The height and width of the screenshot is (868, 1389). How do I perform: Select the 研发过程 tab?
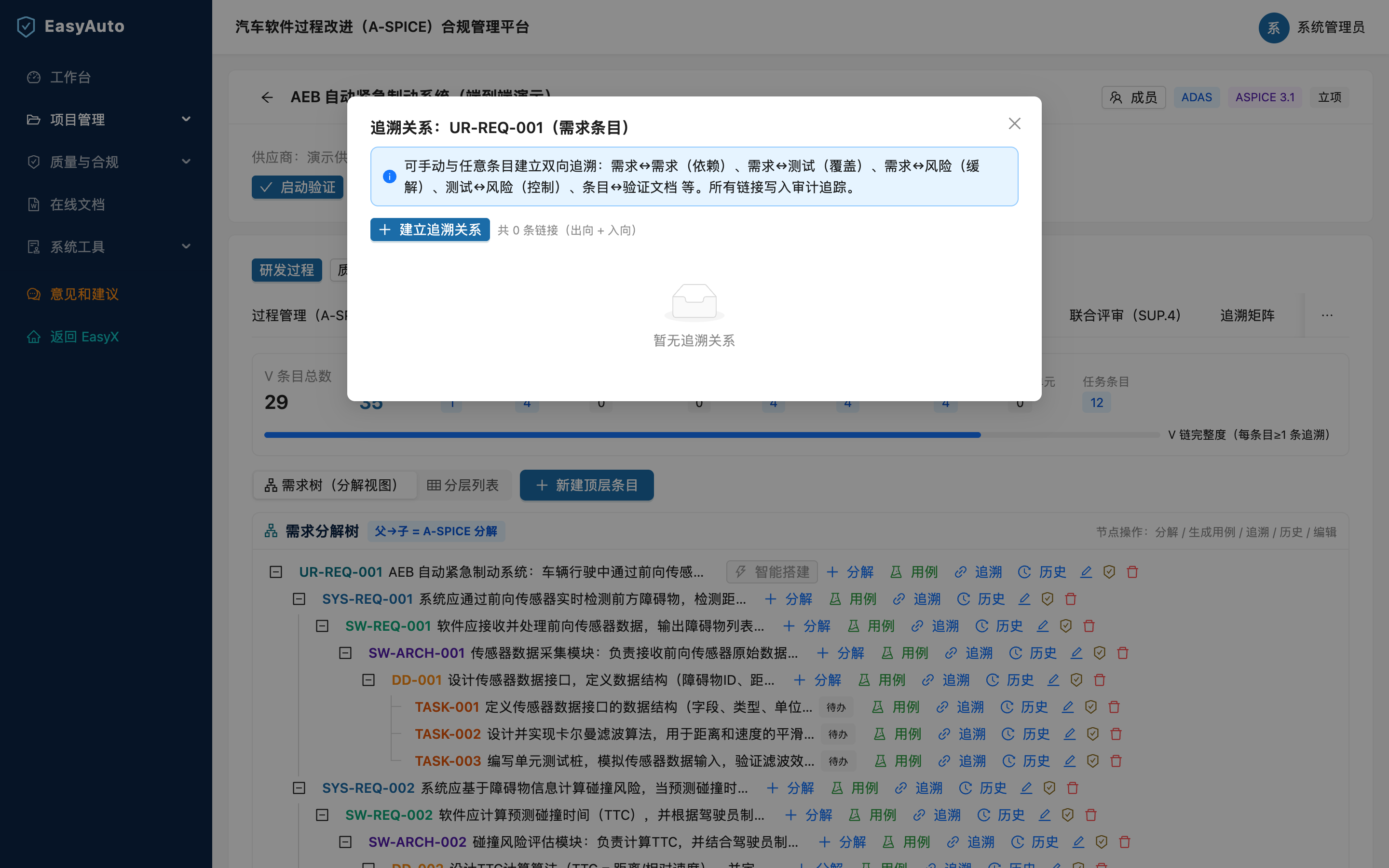pos(286,270)
